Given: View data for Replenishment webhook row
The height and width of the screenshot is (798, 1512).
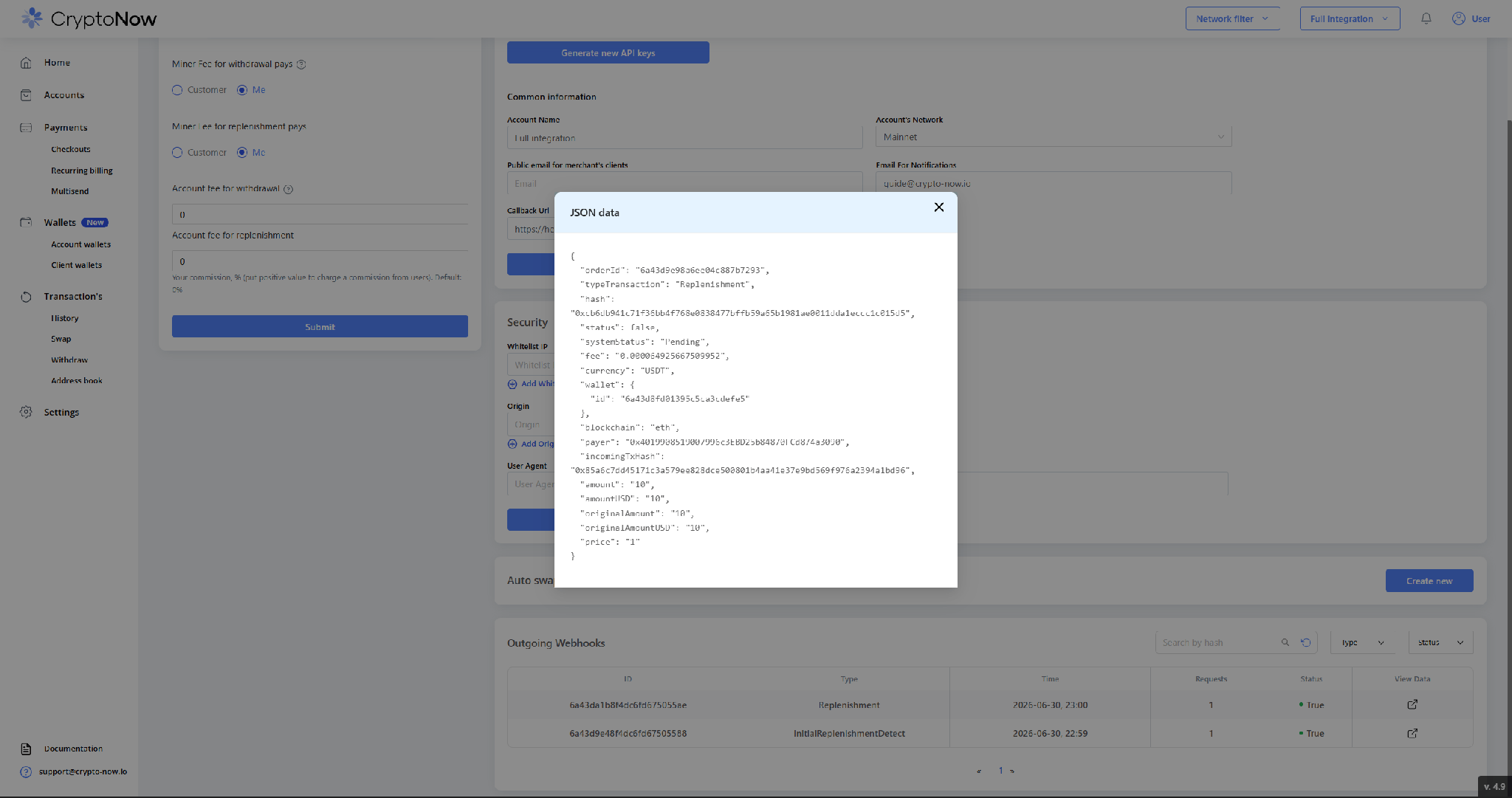Looking at the screenshot, I should pyautogui.click(x=1412, y=704).
